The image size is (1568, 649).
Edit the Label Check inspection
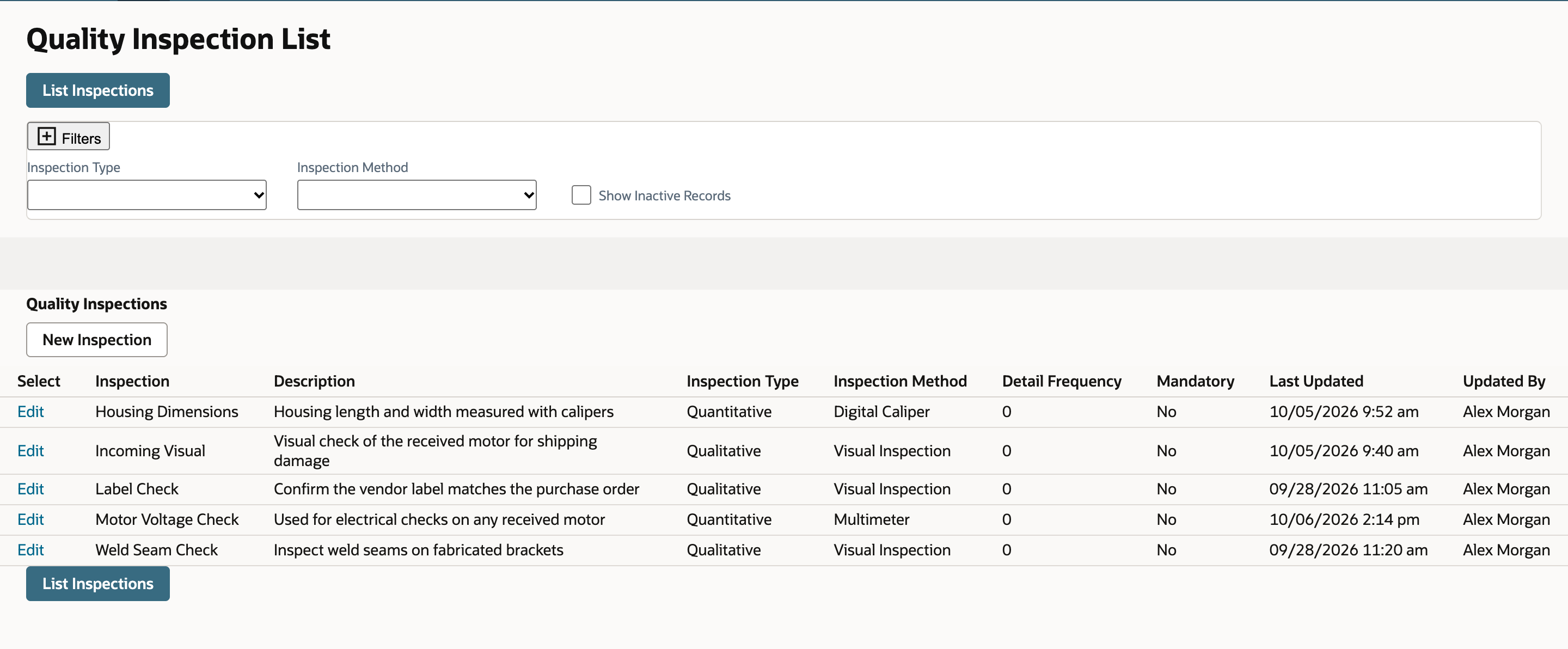(30, 489)
